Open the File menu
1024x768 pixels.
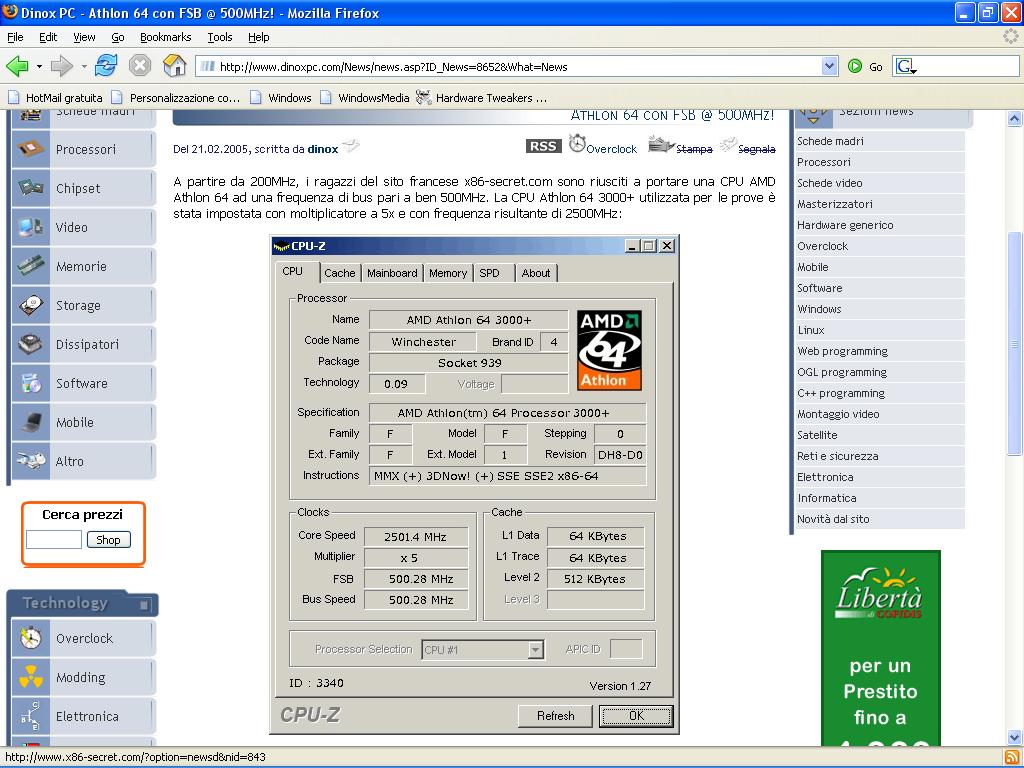coord(15,37)
